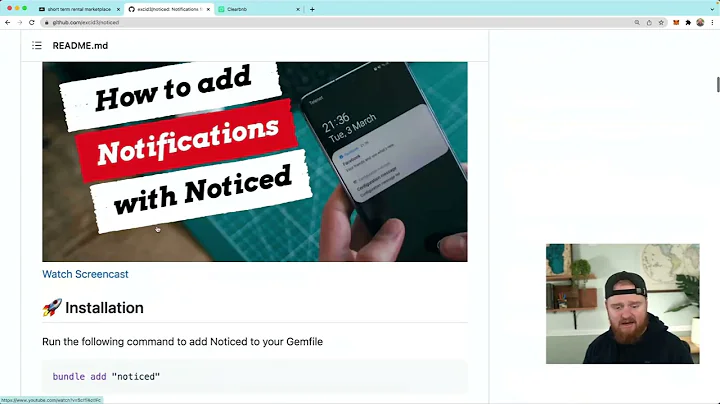720x404 pixels.
Task: Open Chrome three-dot menu
Action: (x=712, y=22)
